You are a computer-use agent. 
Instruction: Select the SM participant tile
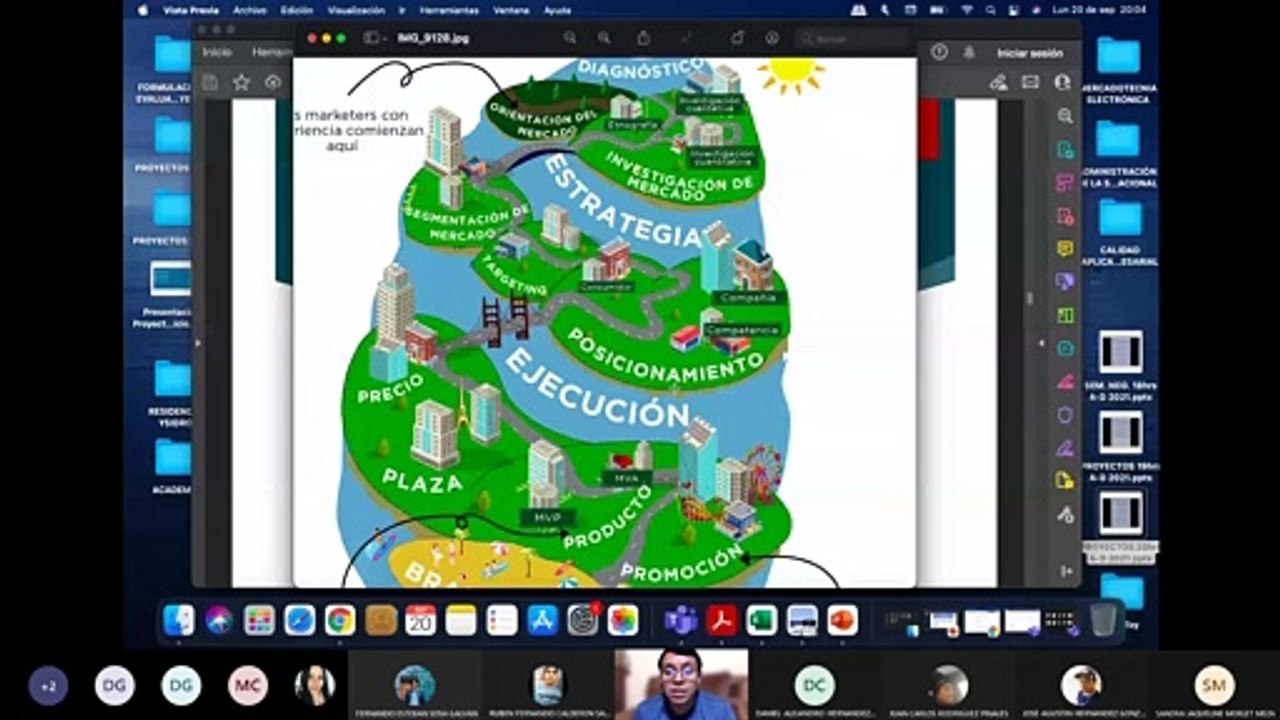(1214, 686)
